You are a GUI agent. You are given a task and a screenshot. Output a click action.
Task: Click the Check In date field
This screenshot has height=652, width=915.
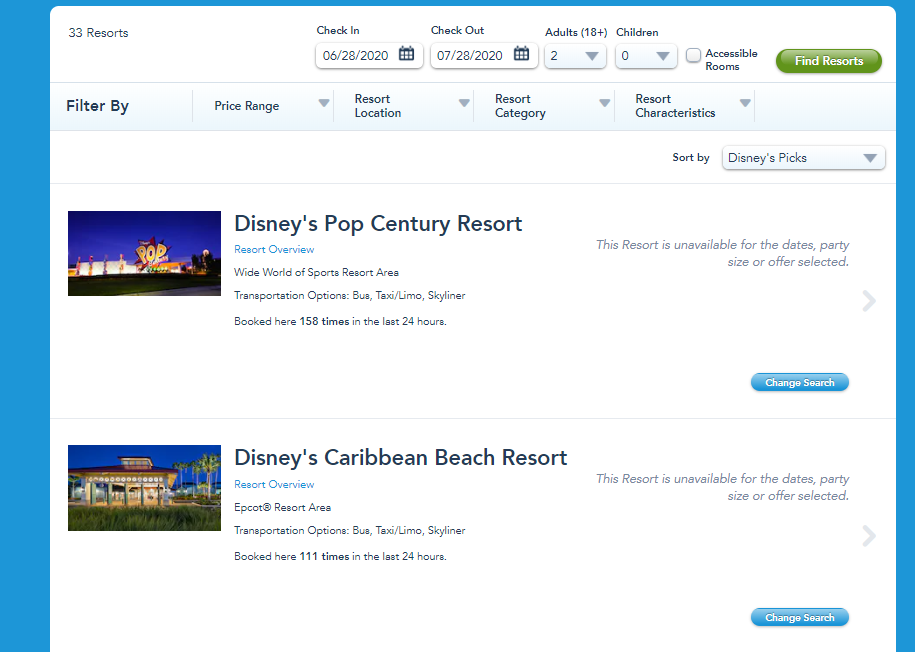(x=357, y=56)
